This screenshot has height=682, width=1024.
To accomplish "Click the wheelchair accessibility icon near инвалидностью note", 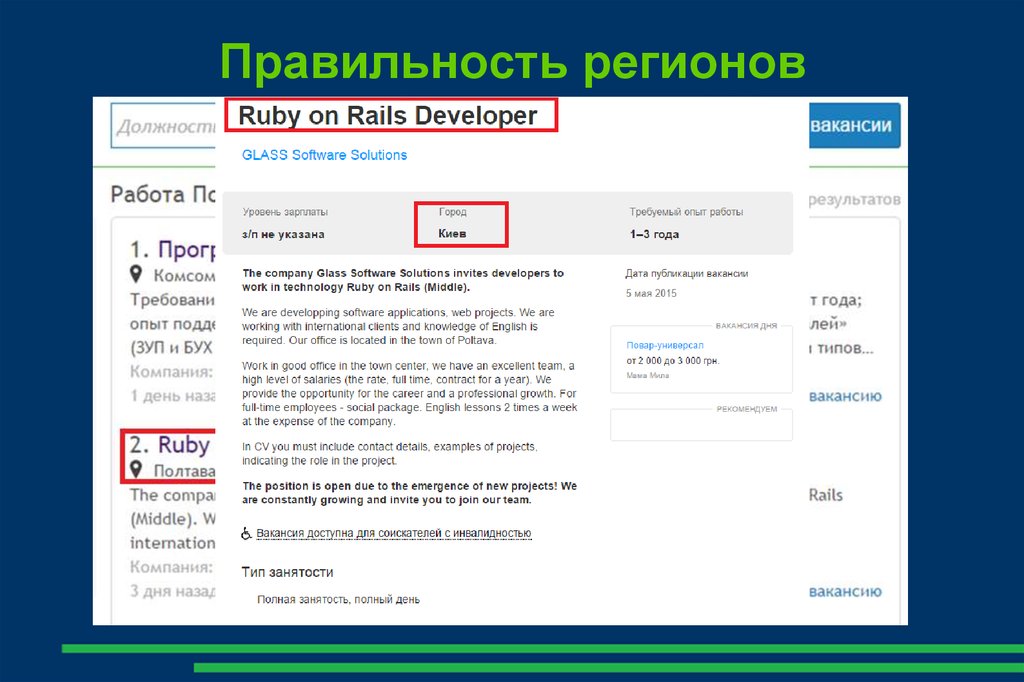I will (244, 534).
